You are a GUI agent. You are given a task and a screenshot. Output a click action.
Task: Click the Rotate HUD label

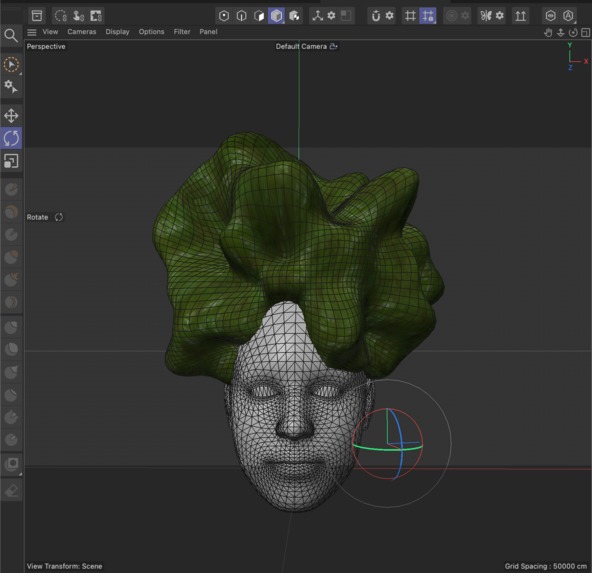(x=37, y=217)
